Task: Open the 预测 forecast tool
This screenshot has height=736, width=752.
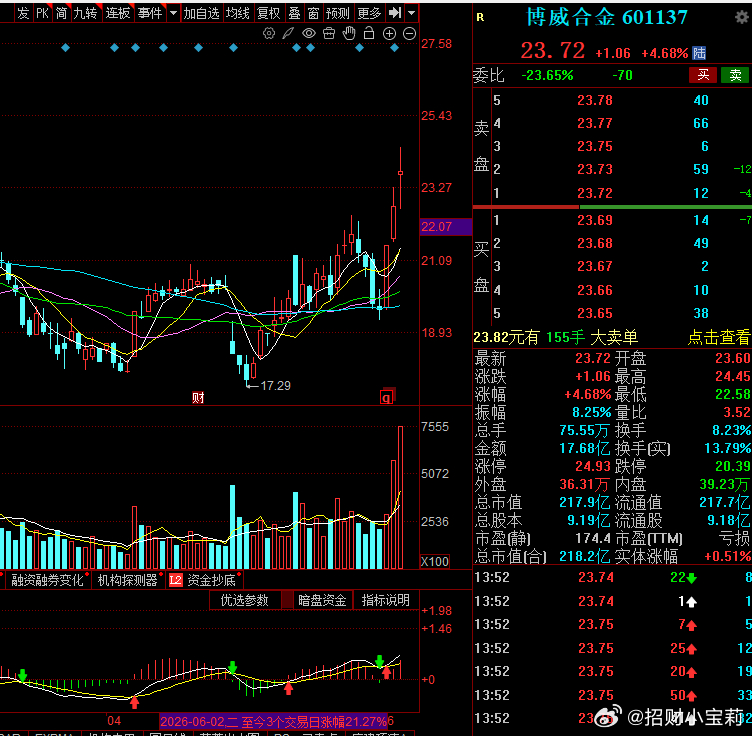Action: (x=337, y=13)
